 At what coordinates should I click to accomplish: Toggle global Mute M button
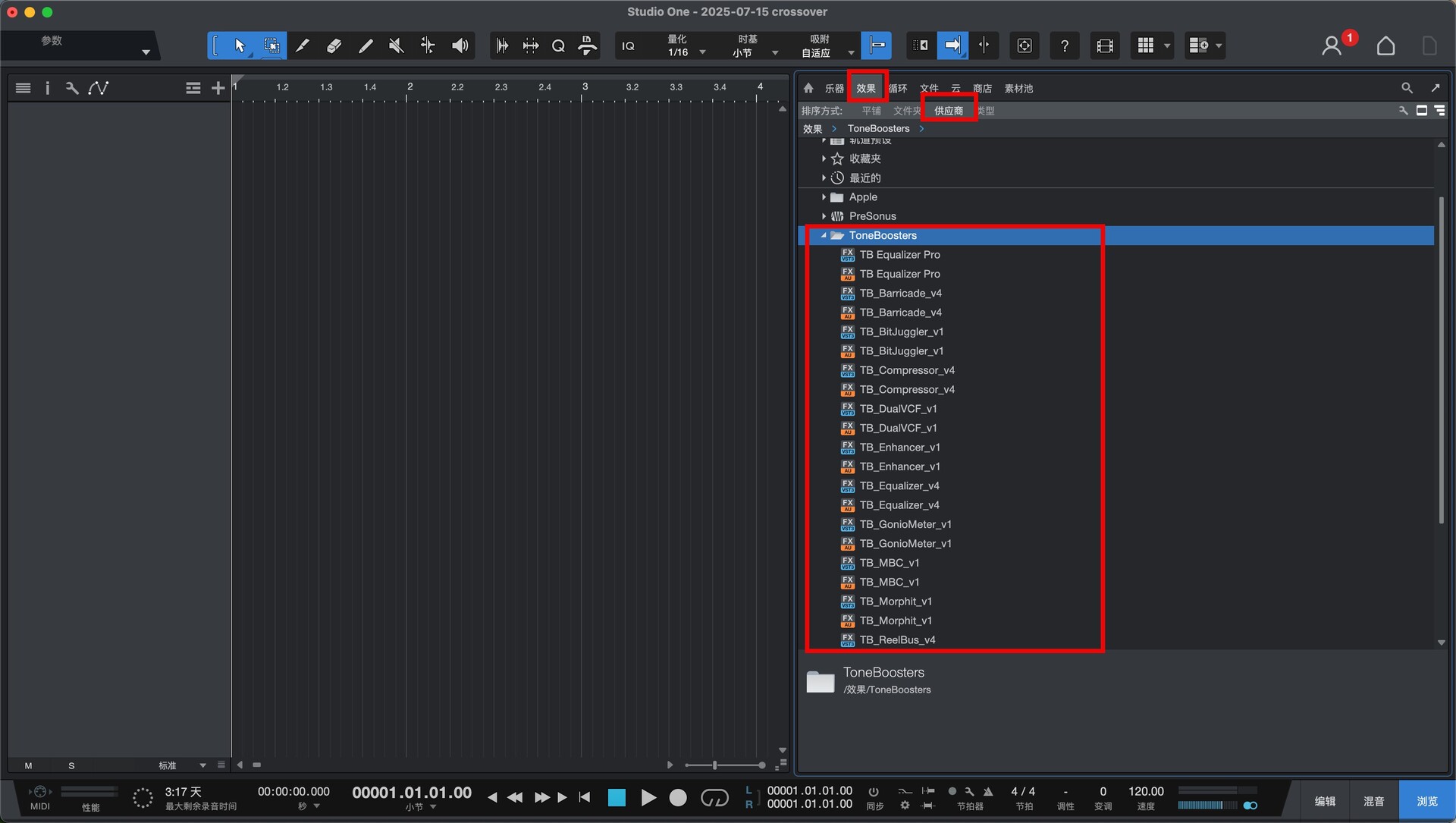(28, 765)
